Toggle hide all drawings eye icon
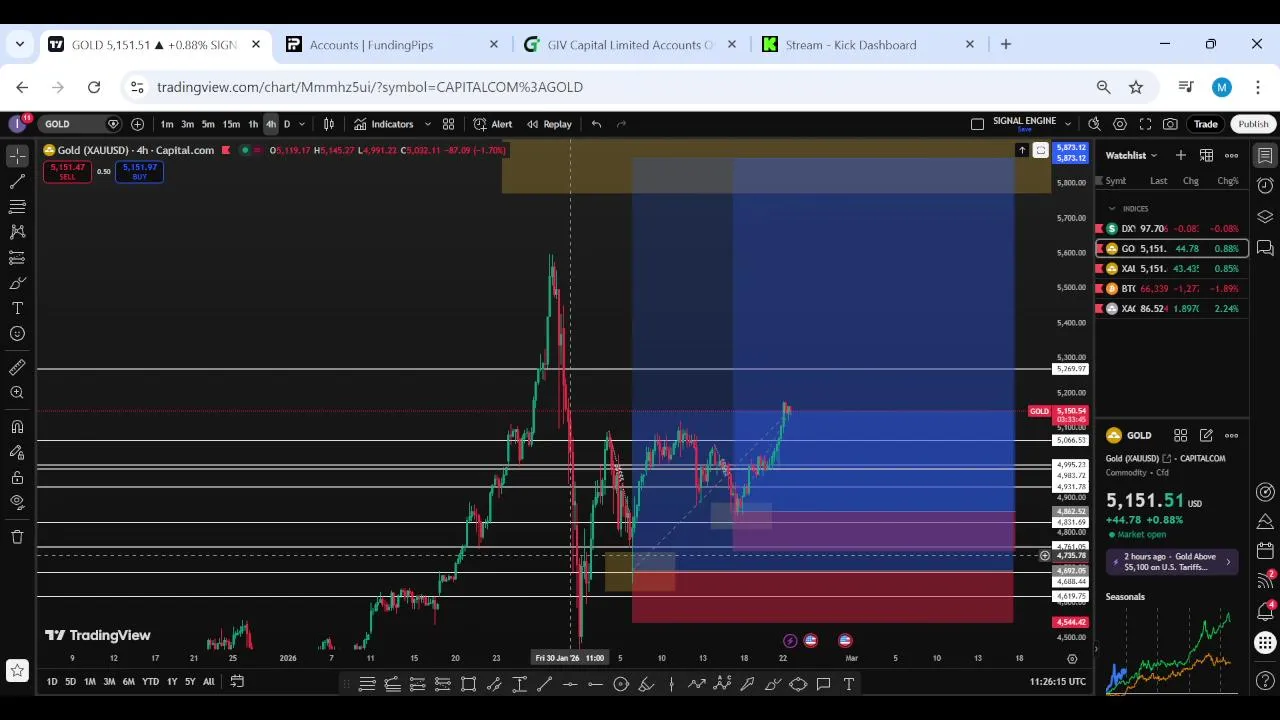Viewport: 1280px width, 720px height. tap(17, 502)
